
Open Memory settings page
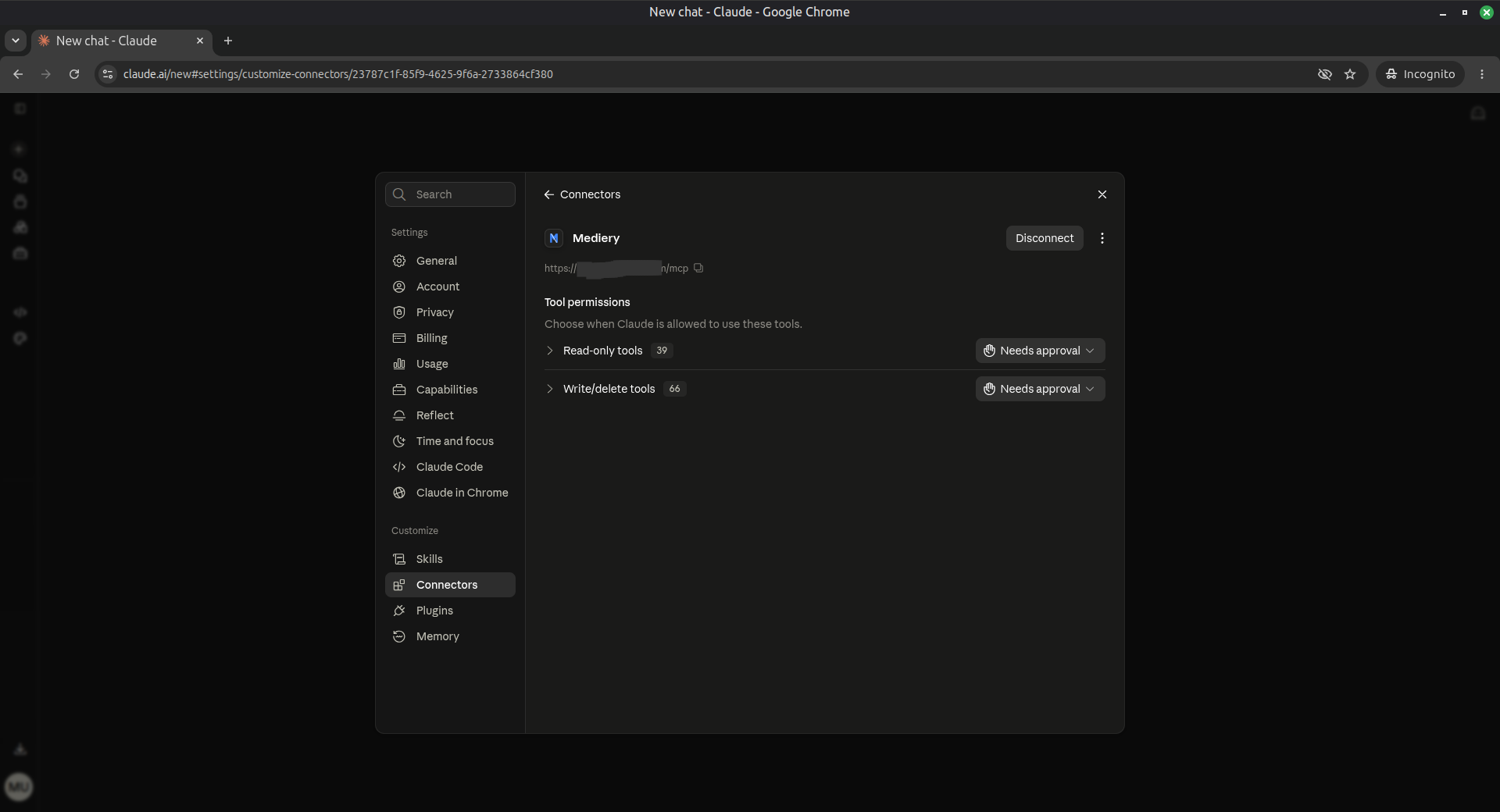tap(450, 636)
